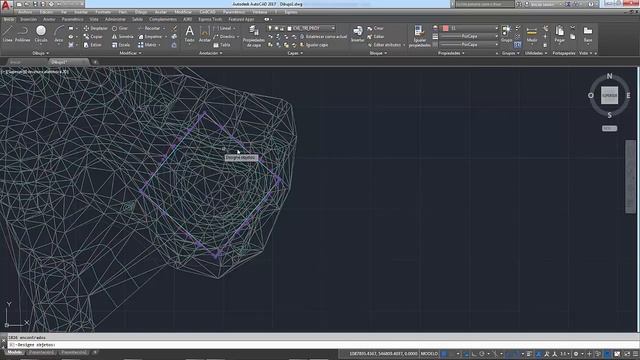Toggle MODELO space button in status bar

[429, 354]
